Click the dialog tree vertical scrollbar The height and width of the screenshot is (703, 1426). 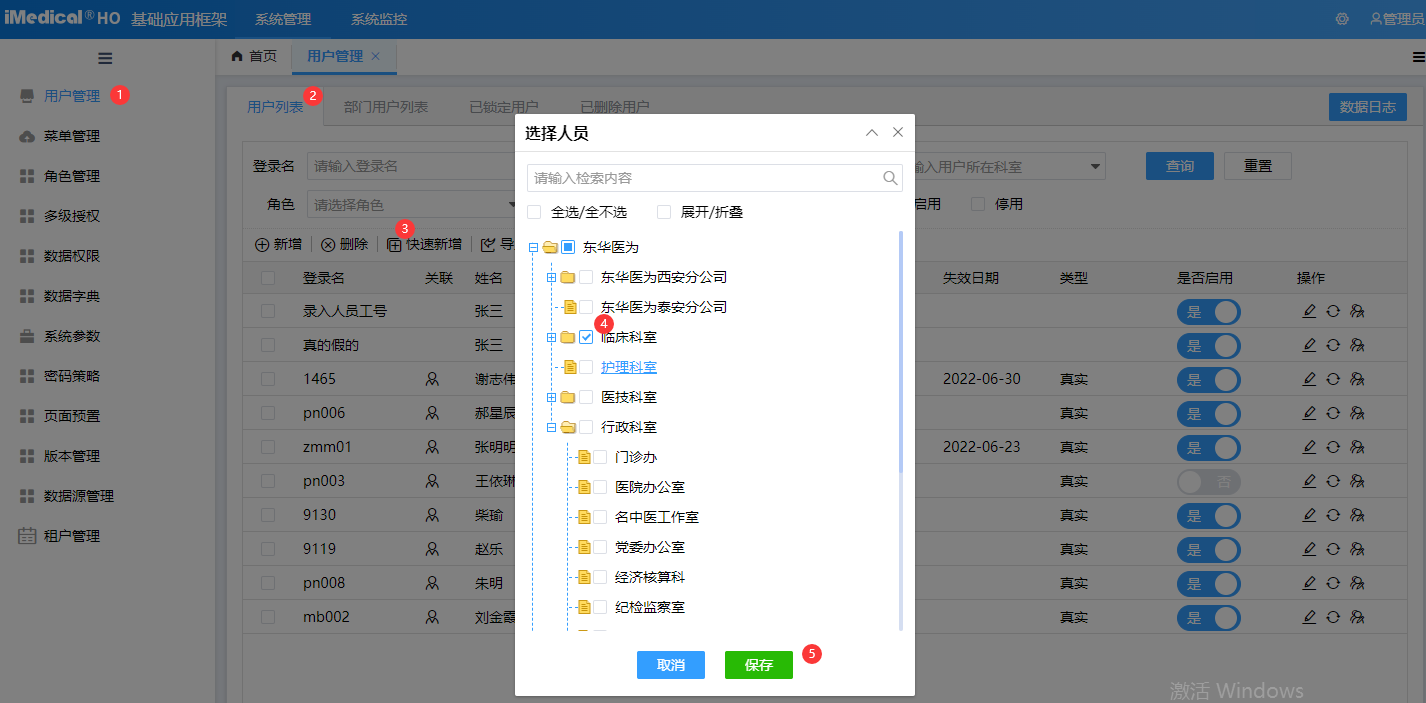[901, 350]
